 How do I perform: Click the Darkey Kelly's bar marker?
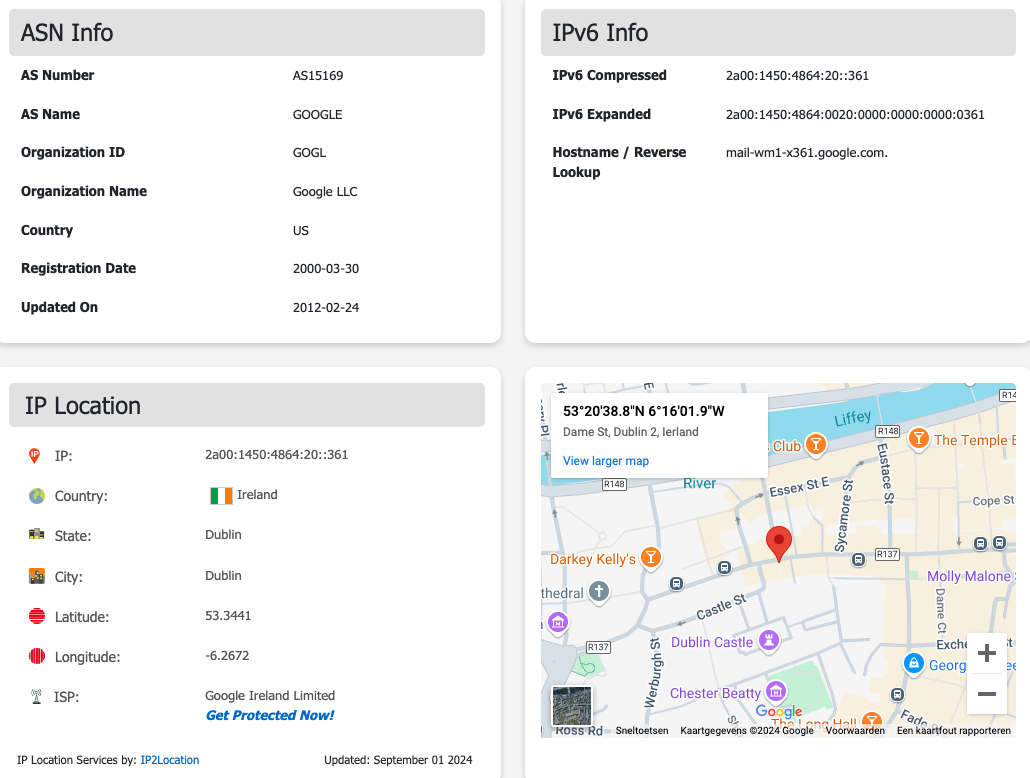tap(651, 558)
